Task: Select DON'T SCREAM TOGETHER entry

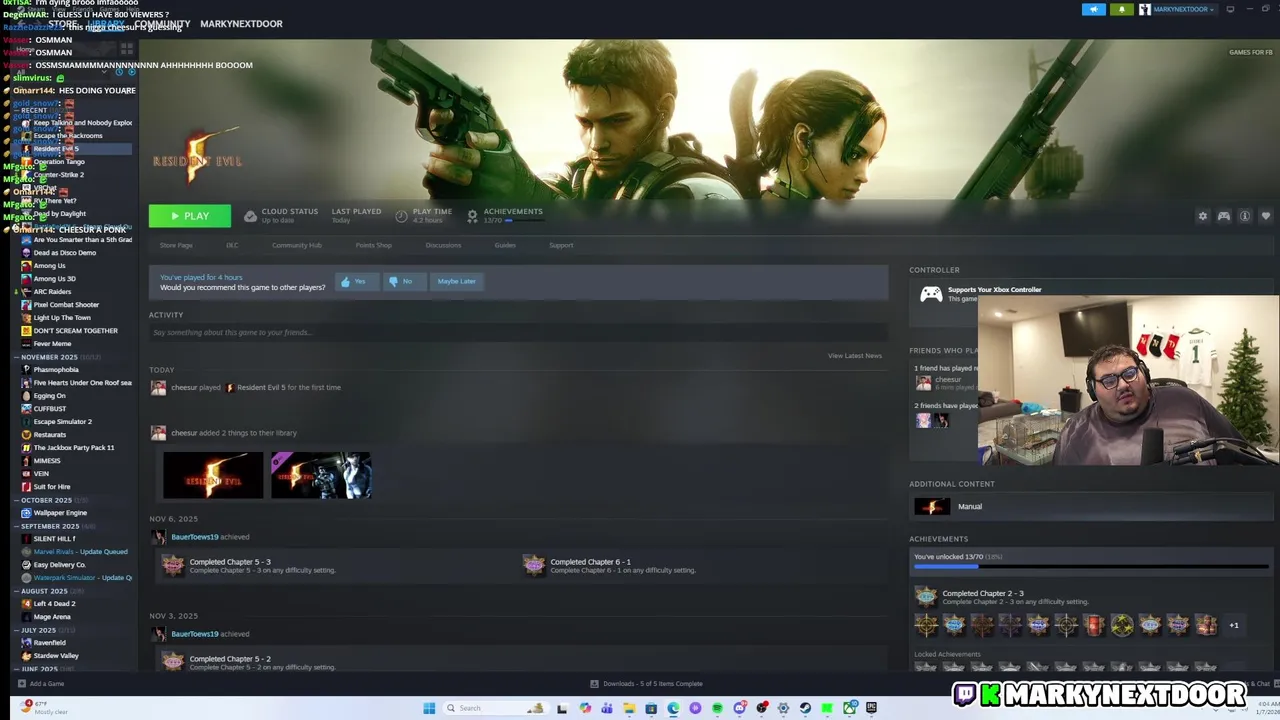Action: [x=75, y=331]
